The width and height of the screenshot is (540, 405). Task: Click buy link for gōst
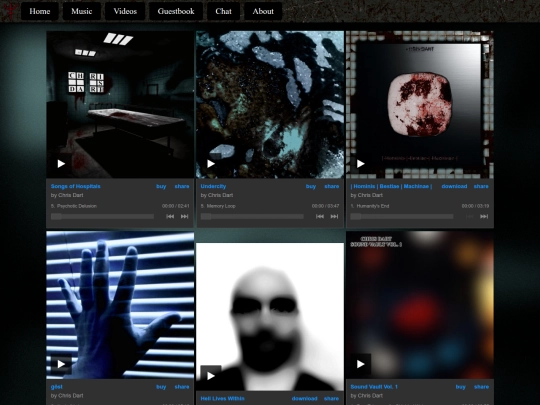(161, 387)
